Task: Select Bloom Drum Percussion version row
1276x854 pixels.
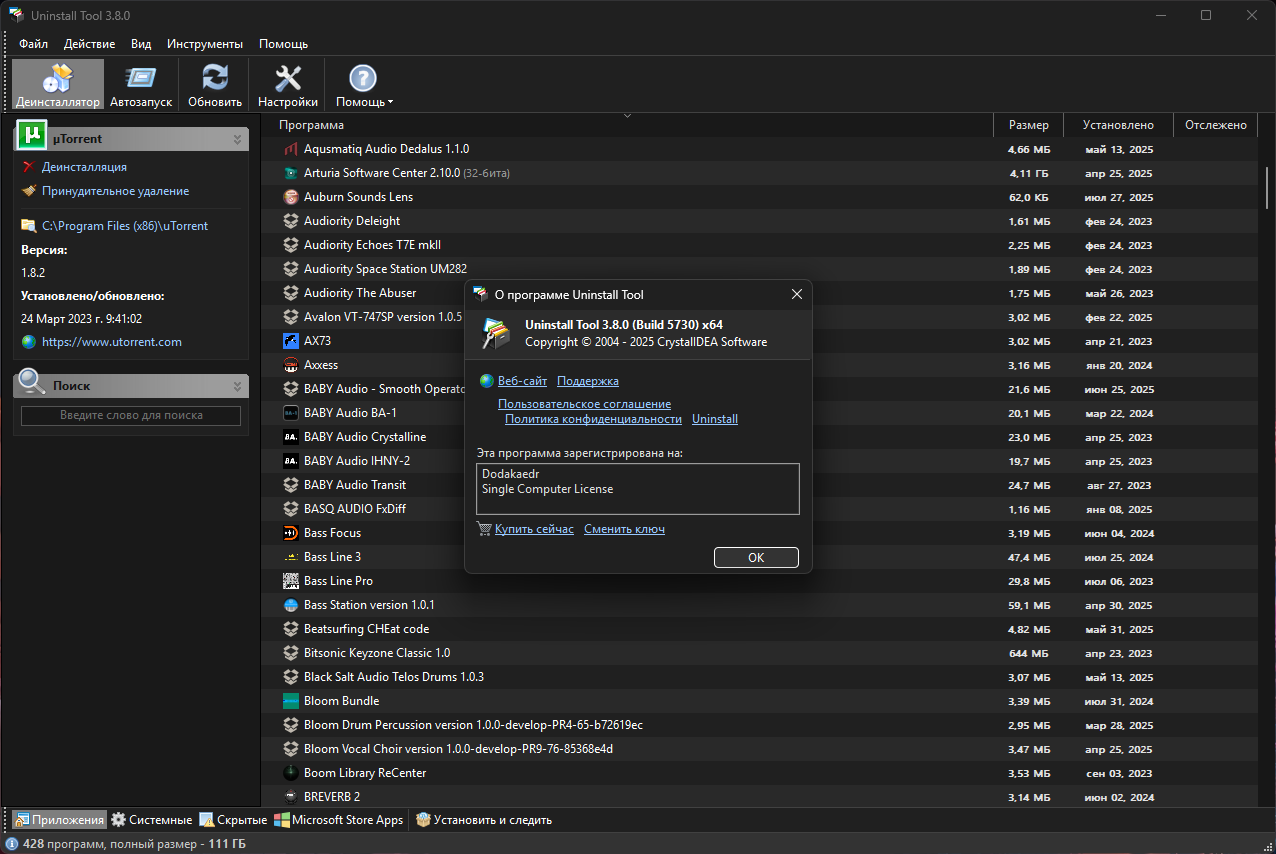Action: 759,725
